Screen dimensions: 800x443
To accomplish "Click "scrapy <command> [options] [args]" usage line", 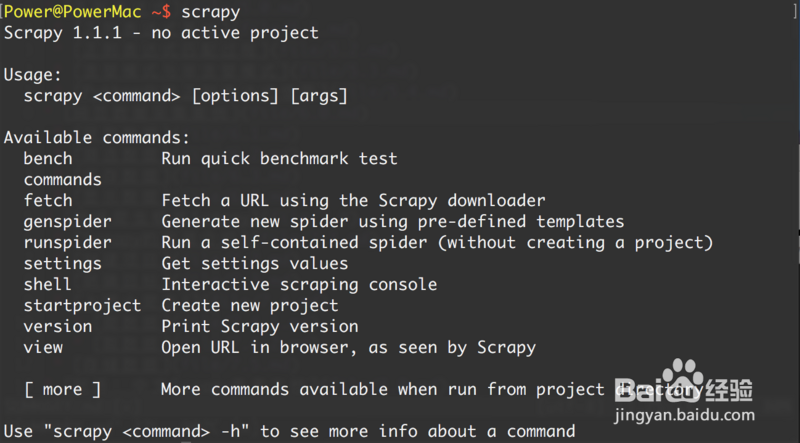I will pos(186,95).
